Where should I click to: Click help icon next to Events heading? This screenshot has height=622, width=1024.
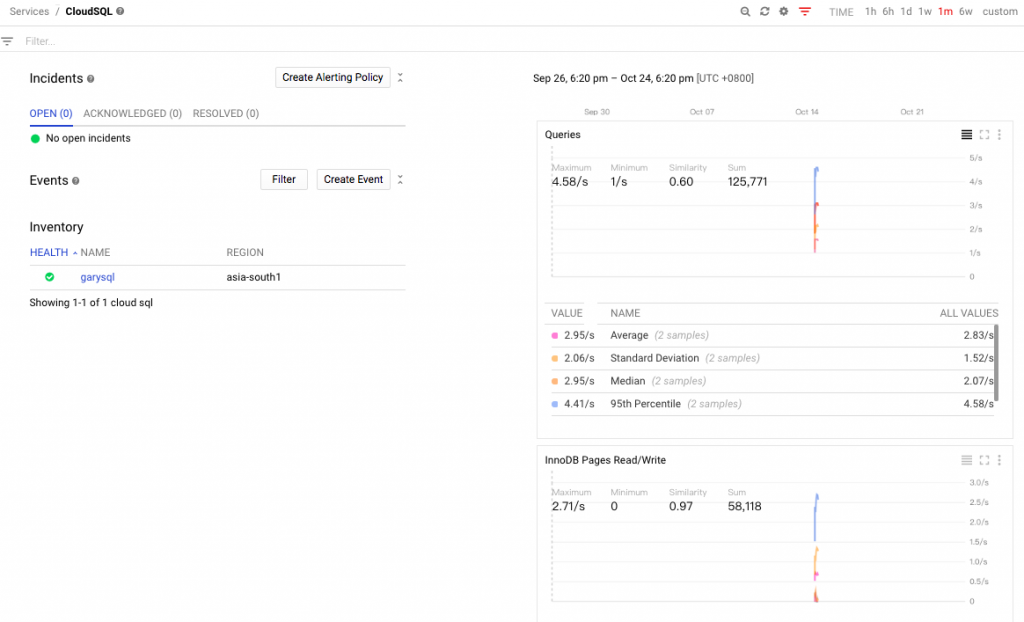[x=76, y=181]
